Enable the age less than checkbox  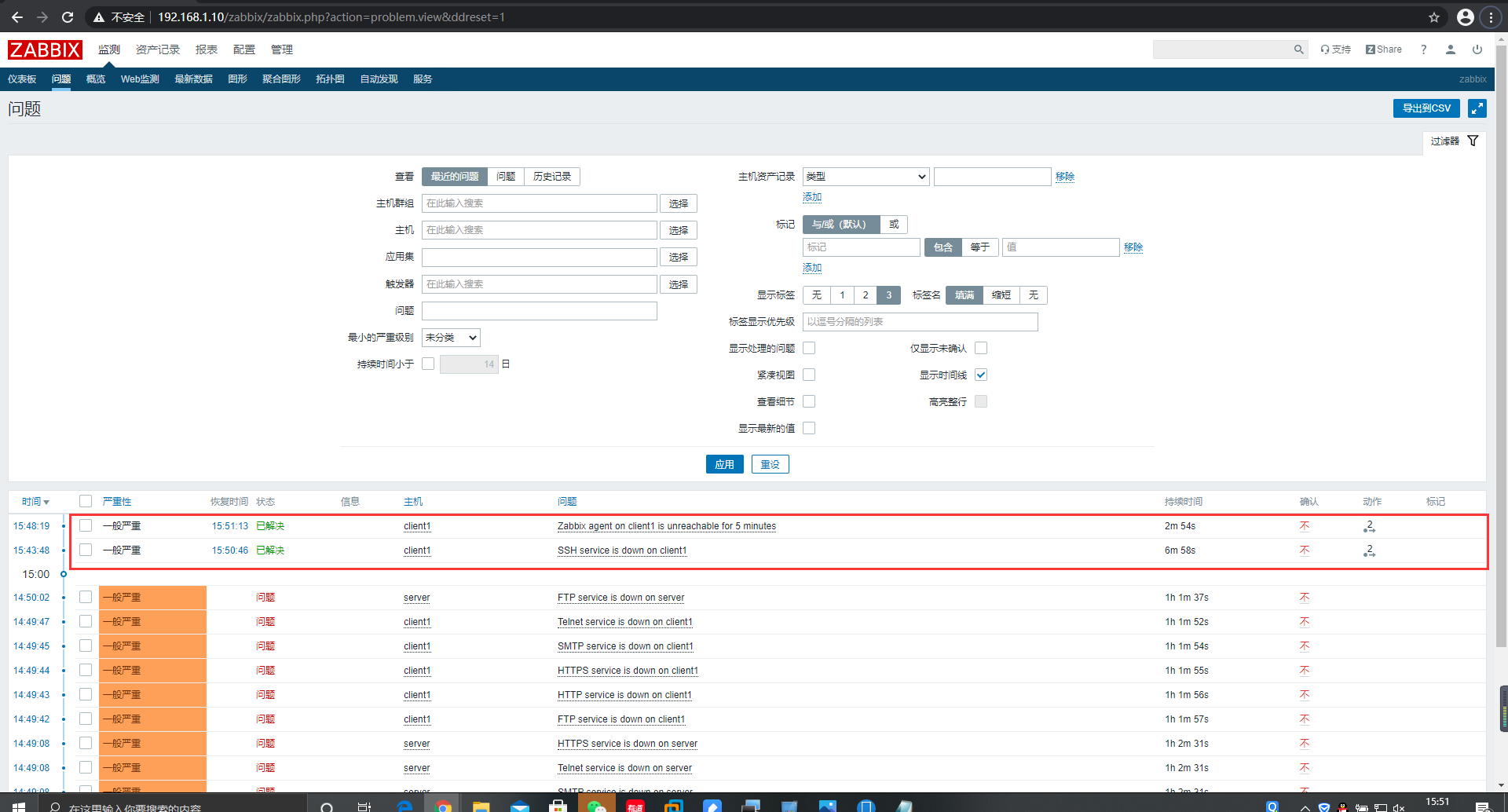[x=428, y=364]
